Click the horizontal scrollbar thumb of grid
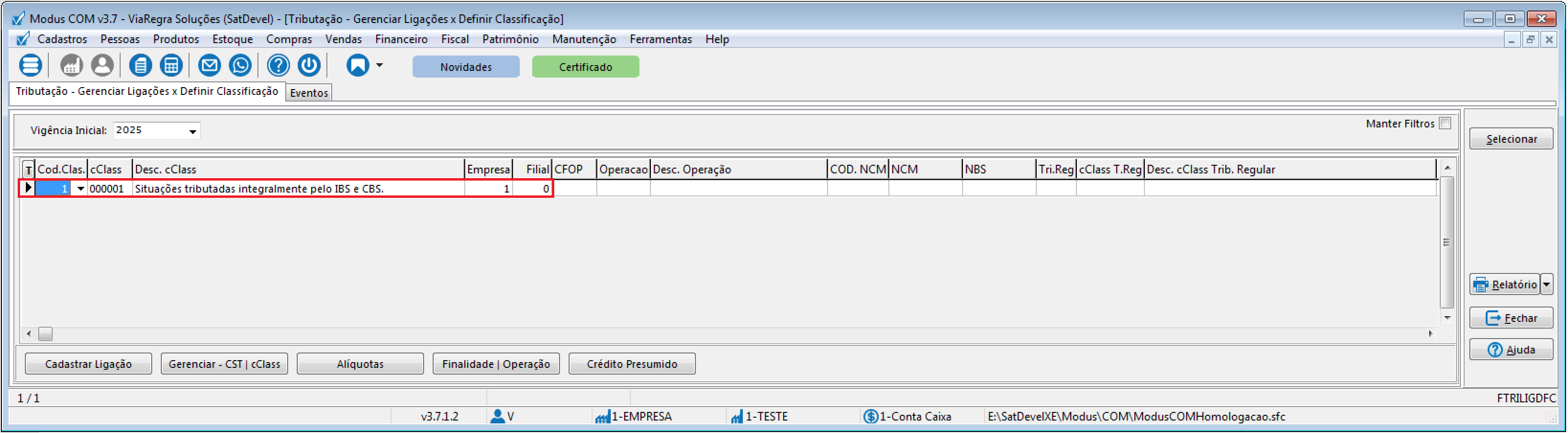The height and width of the screenshot is (433, 1568). coord(45,334)
